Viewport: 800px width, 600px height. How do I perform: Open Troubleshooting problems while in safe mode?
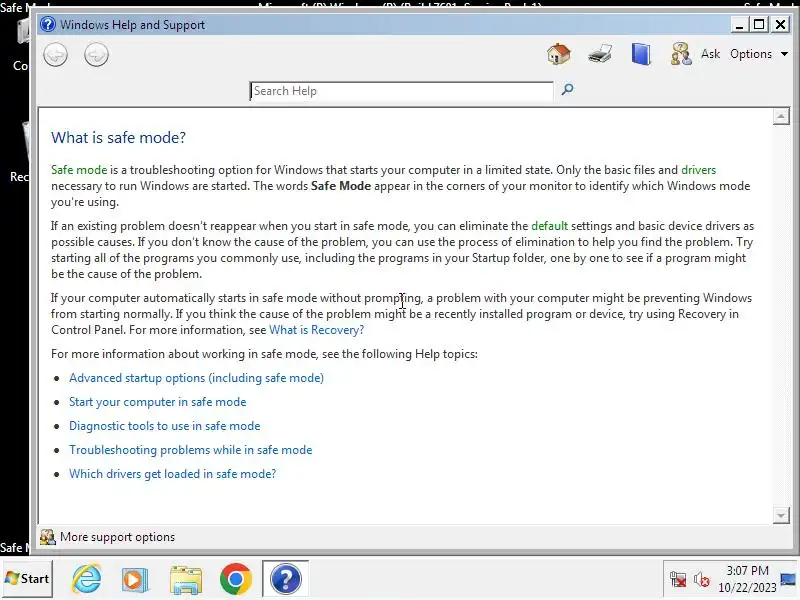point(190,450)
